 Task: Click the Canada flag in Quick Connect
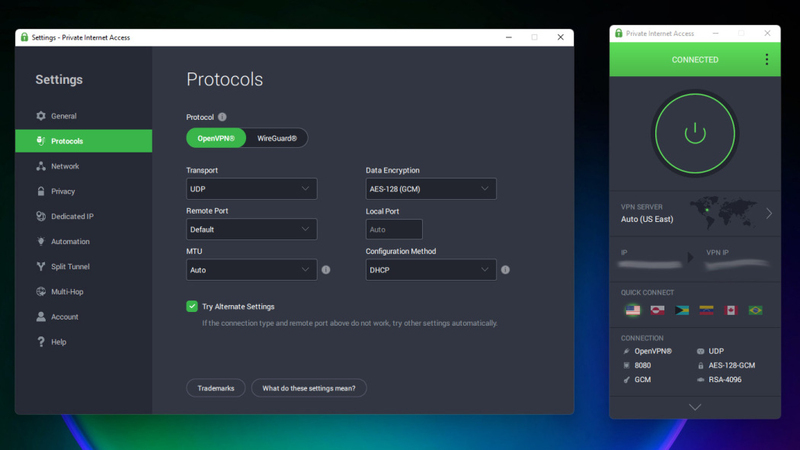click(x=731, y=310)
